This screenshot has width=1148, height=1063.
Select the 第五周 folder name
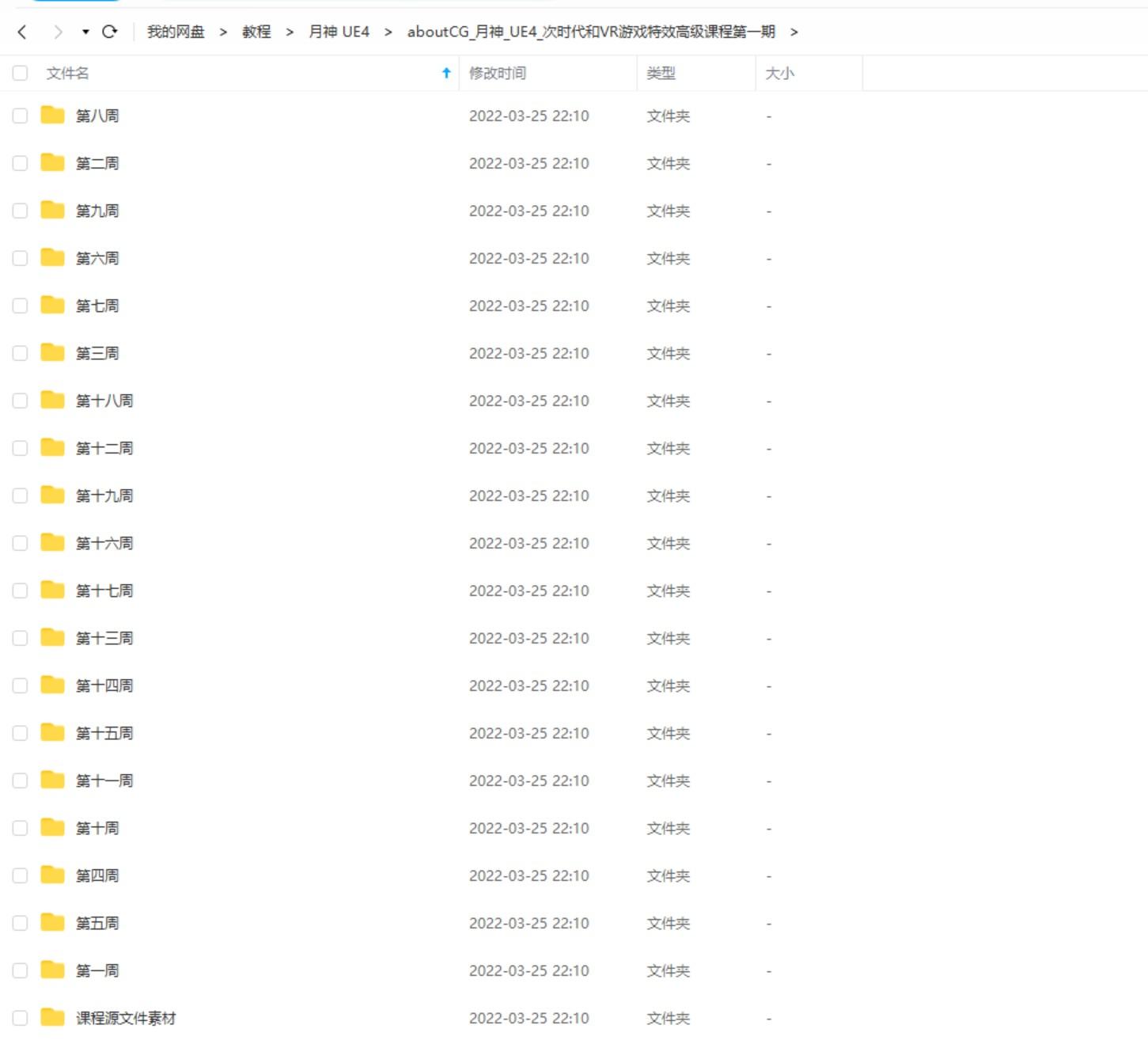[97, 923]
